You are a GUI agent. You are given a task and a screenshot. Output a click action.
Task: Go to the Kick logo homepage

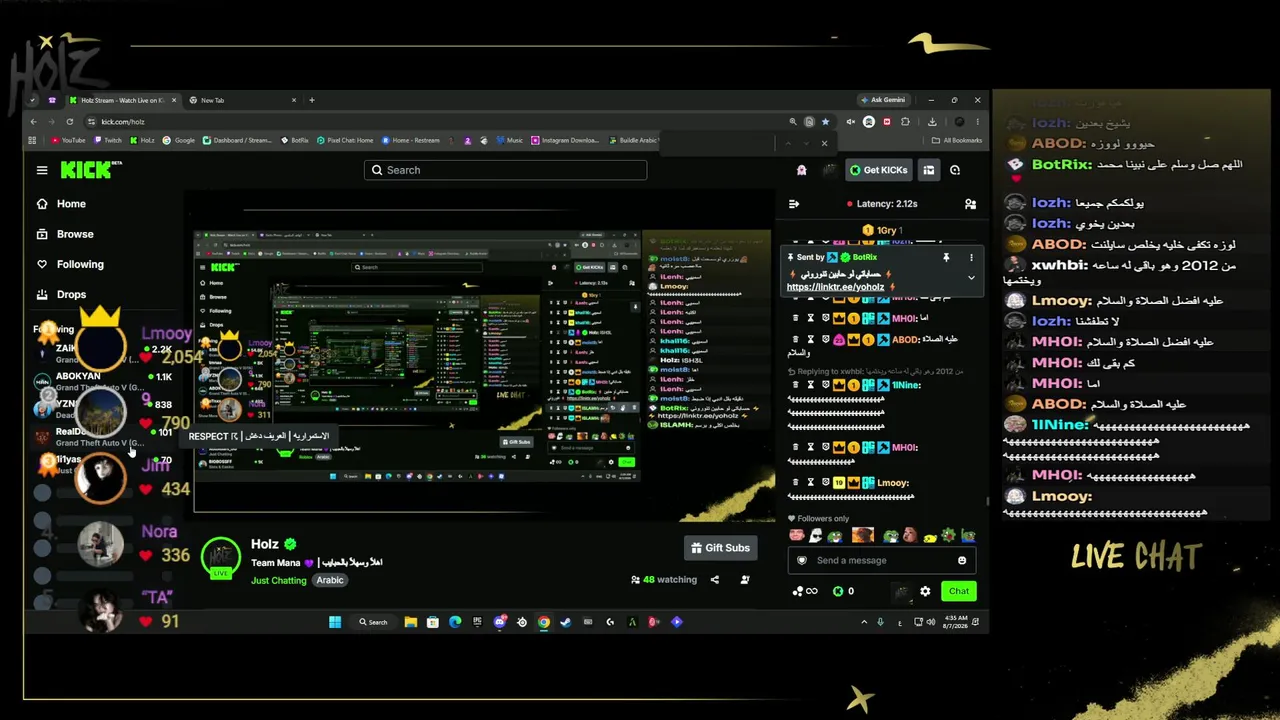[x=90, y=170]
